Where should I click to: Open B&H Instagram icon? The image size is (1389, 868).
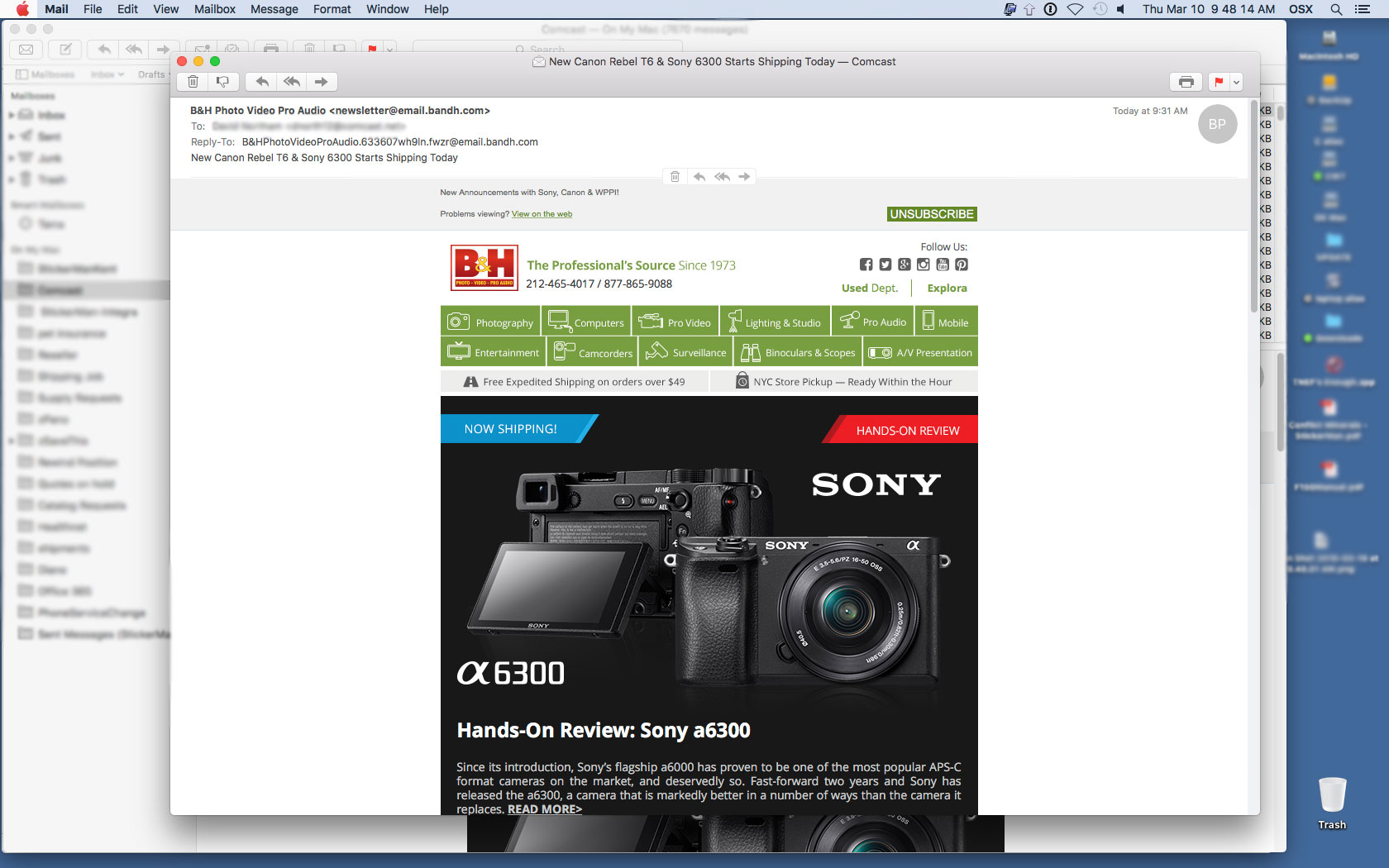pos(924,265)
